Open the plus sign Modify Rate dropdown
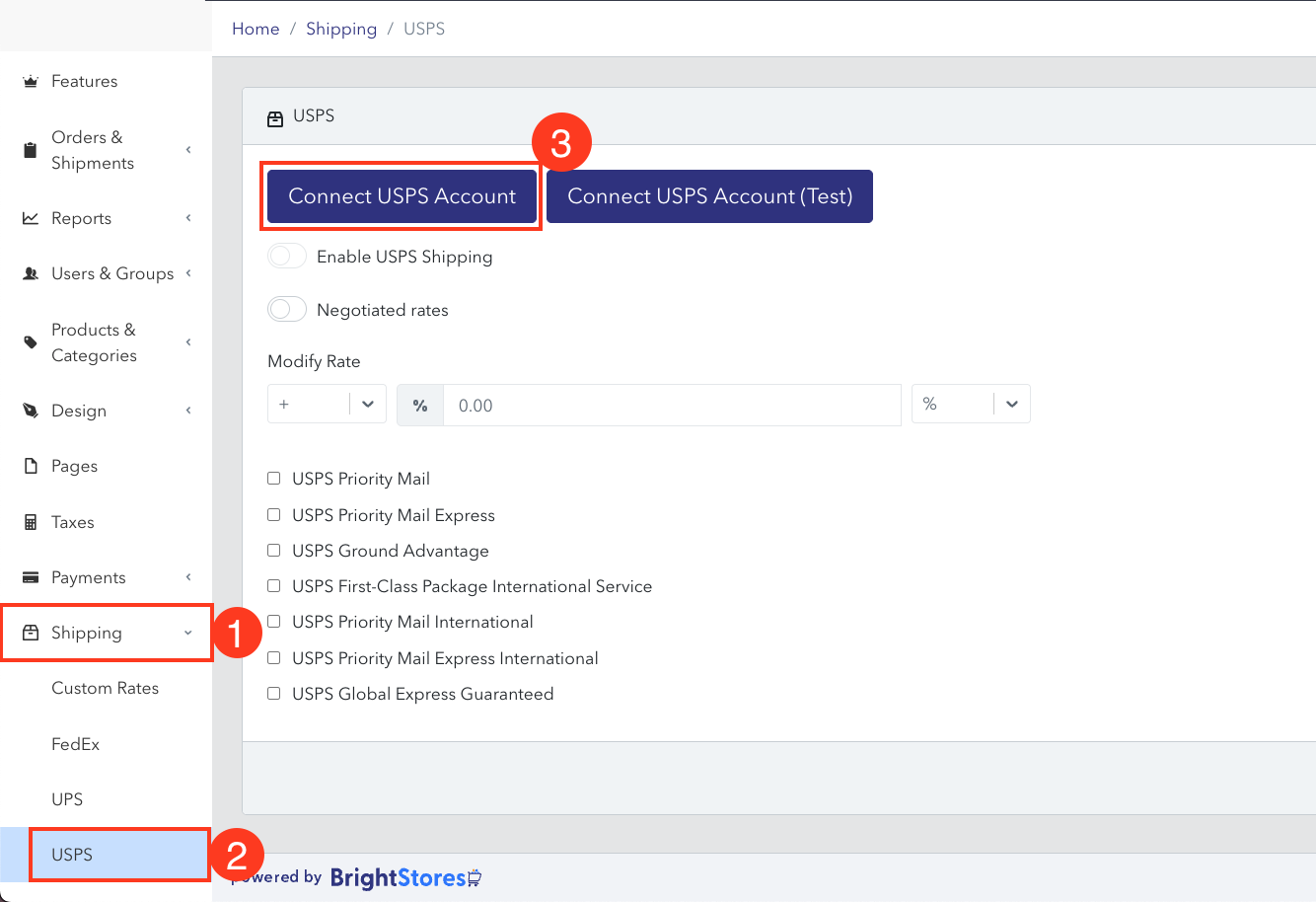Viewport: 1316px width, 902px height. pos(327,405)
